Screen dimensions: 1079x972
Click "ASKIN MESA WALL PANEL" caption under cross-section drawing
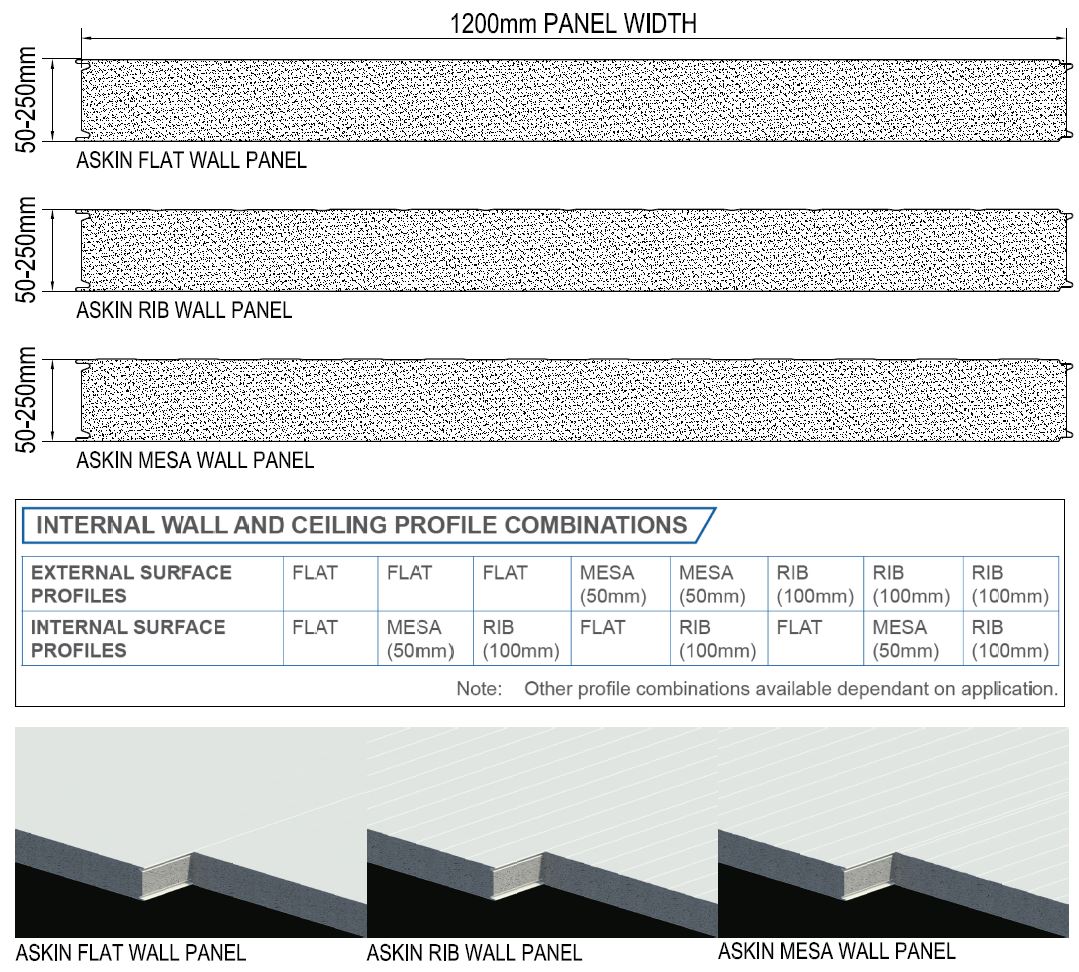pos(195,460)
